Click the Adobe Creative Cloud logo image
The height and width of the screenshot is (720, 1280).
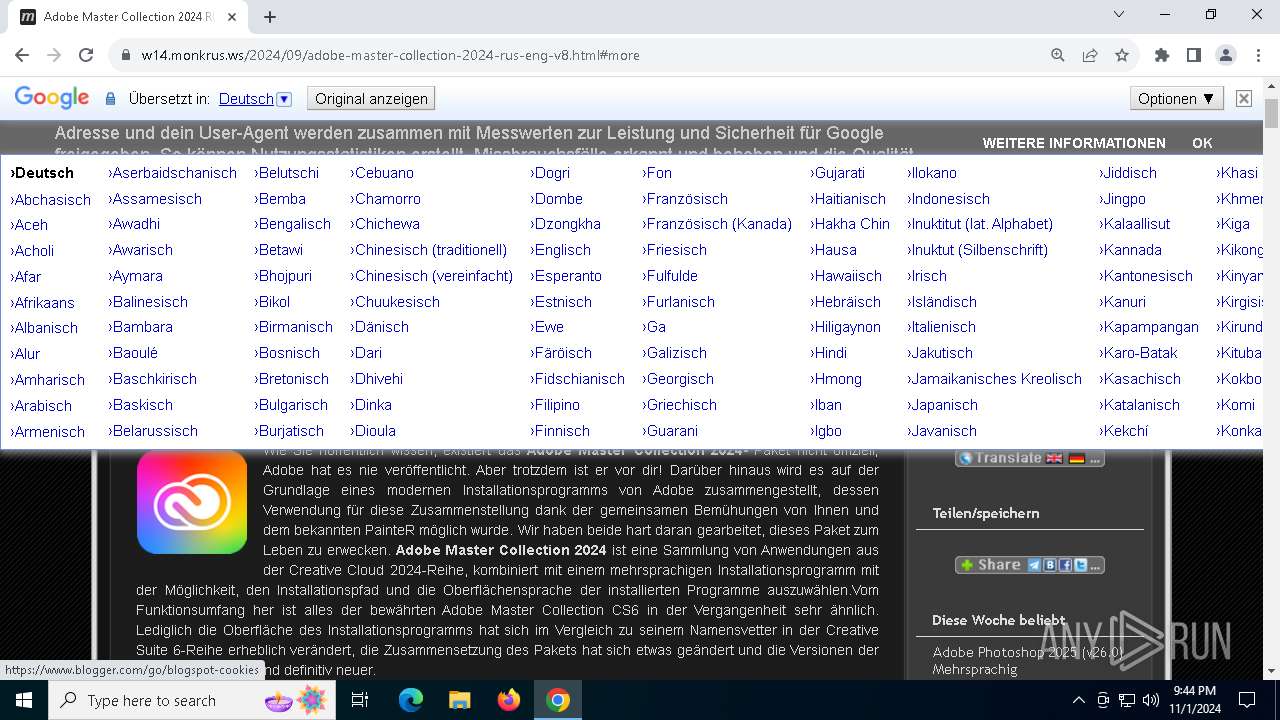pyautogui.click(x=192, y=501)
